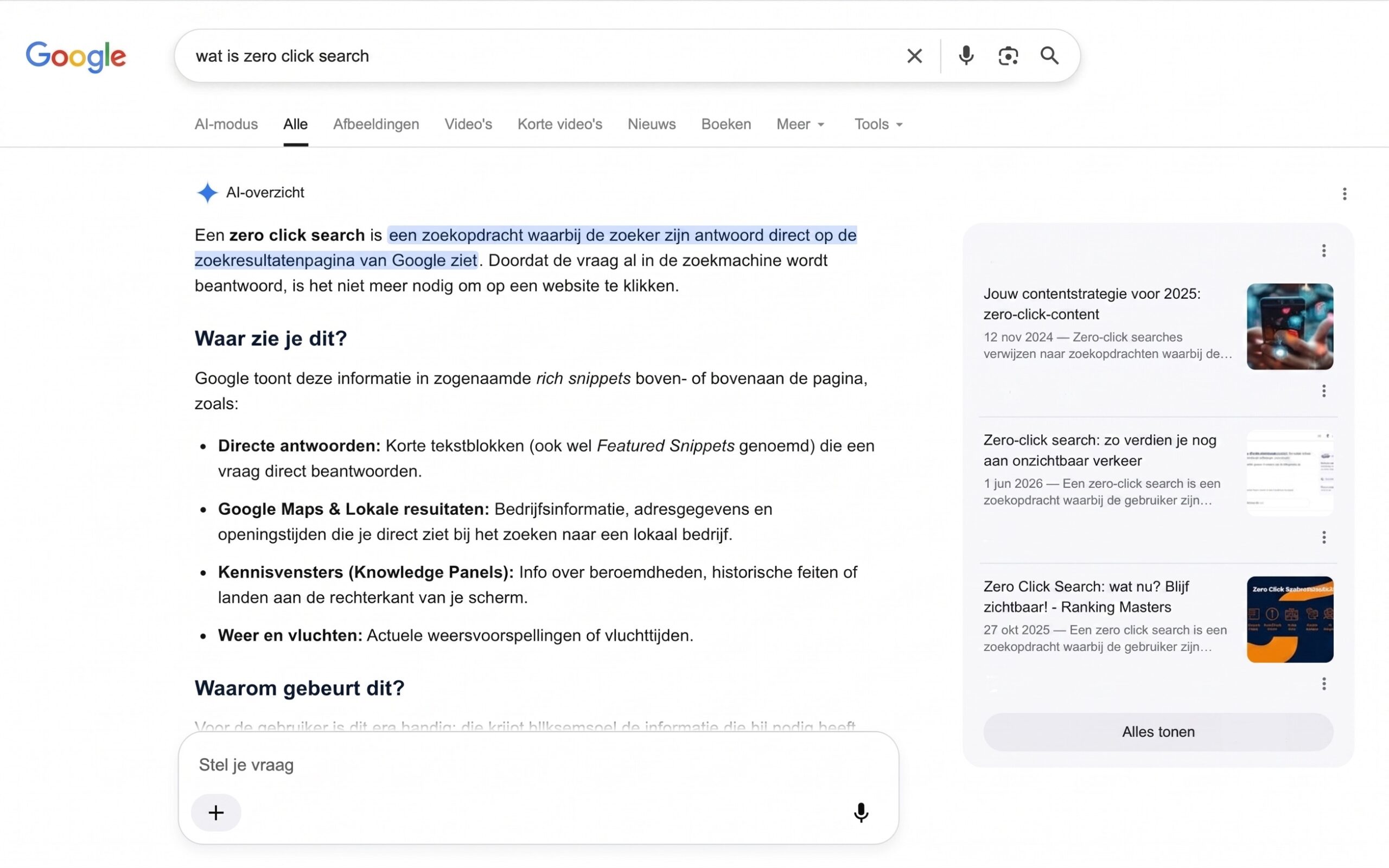Click the Kennisvensters (Knowledge Panels): bullet

coord(537,584)
